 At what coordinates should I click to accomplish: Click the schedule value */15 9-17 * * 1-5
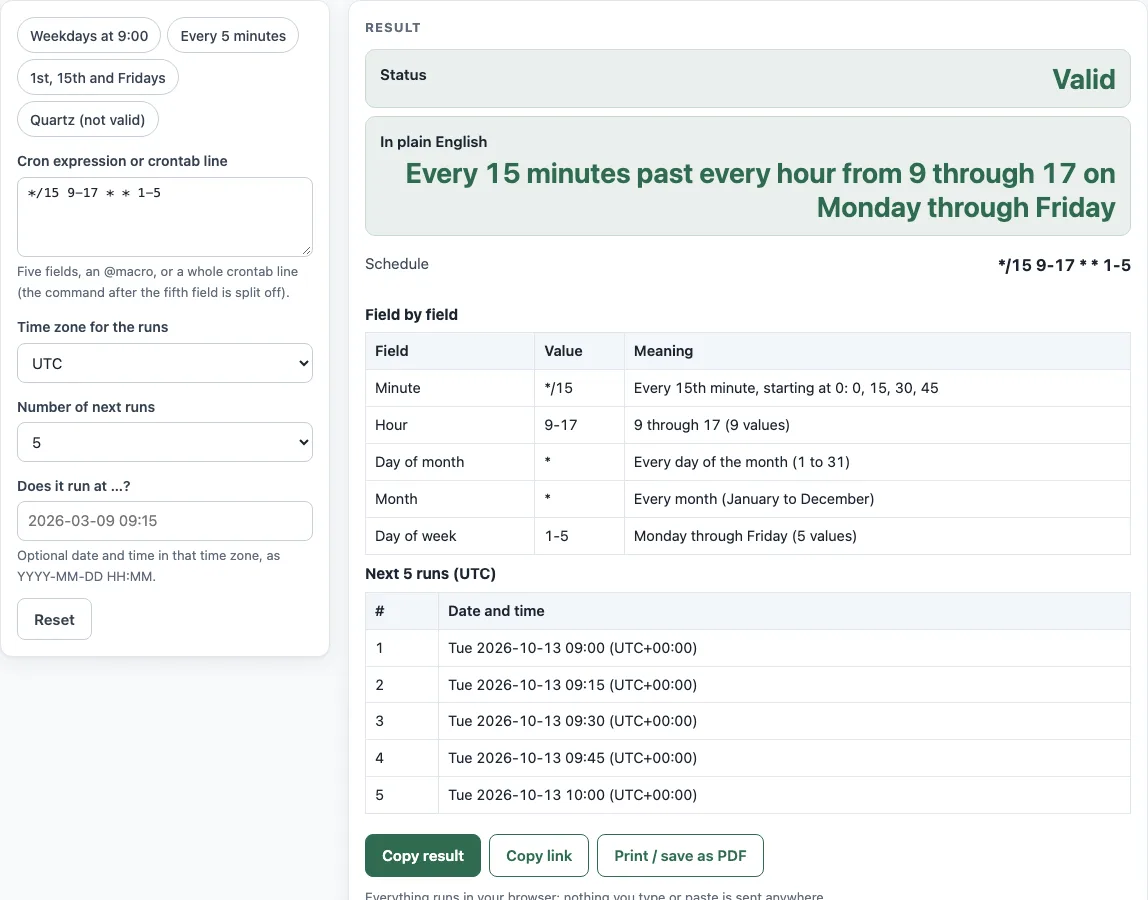1064,265
